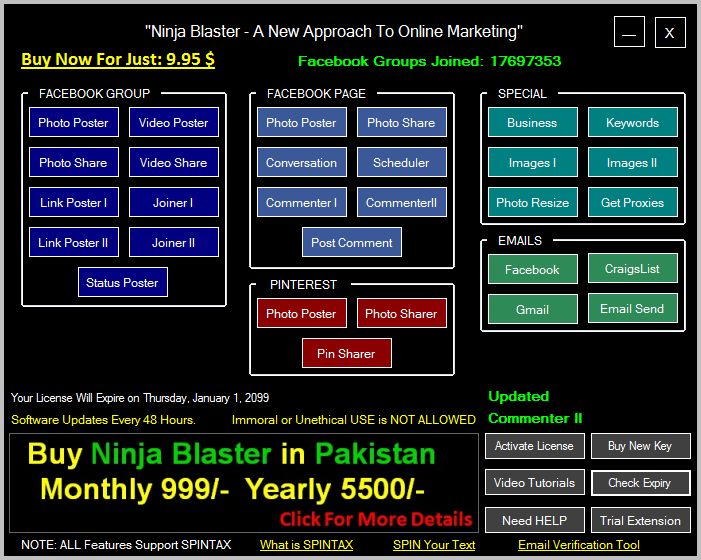Follow the 'Buy Now For Just: 9.95 $' link
Image resolution: width=701 pixels, height=560 pixels.
tap(118, 59)
